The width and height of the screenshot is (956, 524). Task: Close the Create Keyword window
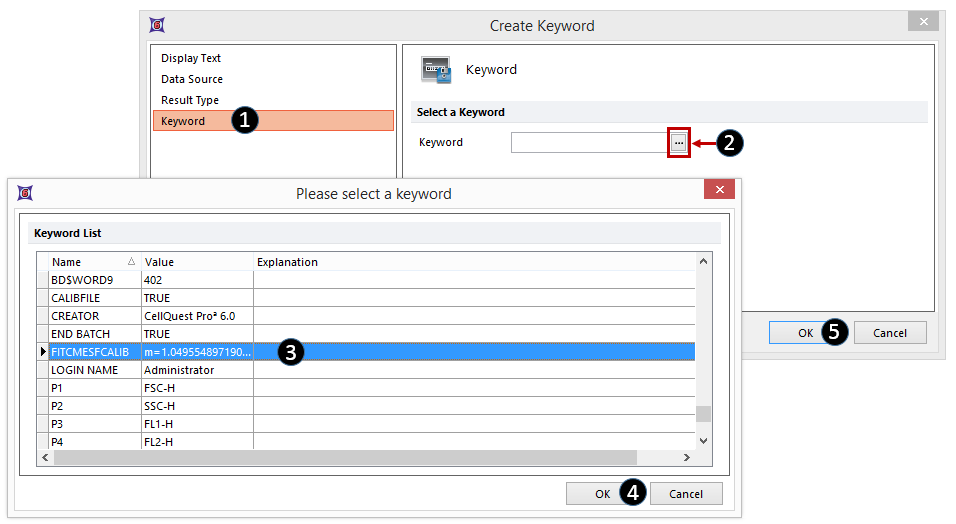922,22
